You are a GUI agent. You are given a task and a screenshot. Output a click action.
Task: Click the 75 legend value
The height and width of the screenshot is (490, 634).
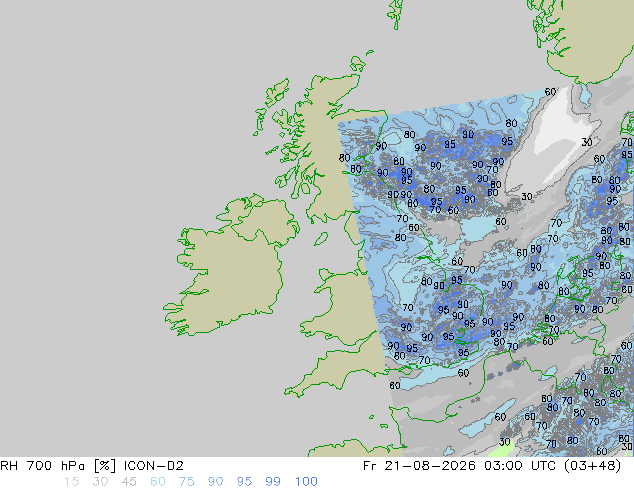pyautogui.click(x=186, y=482)
